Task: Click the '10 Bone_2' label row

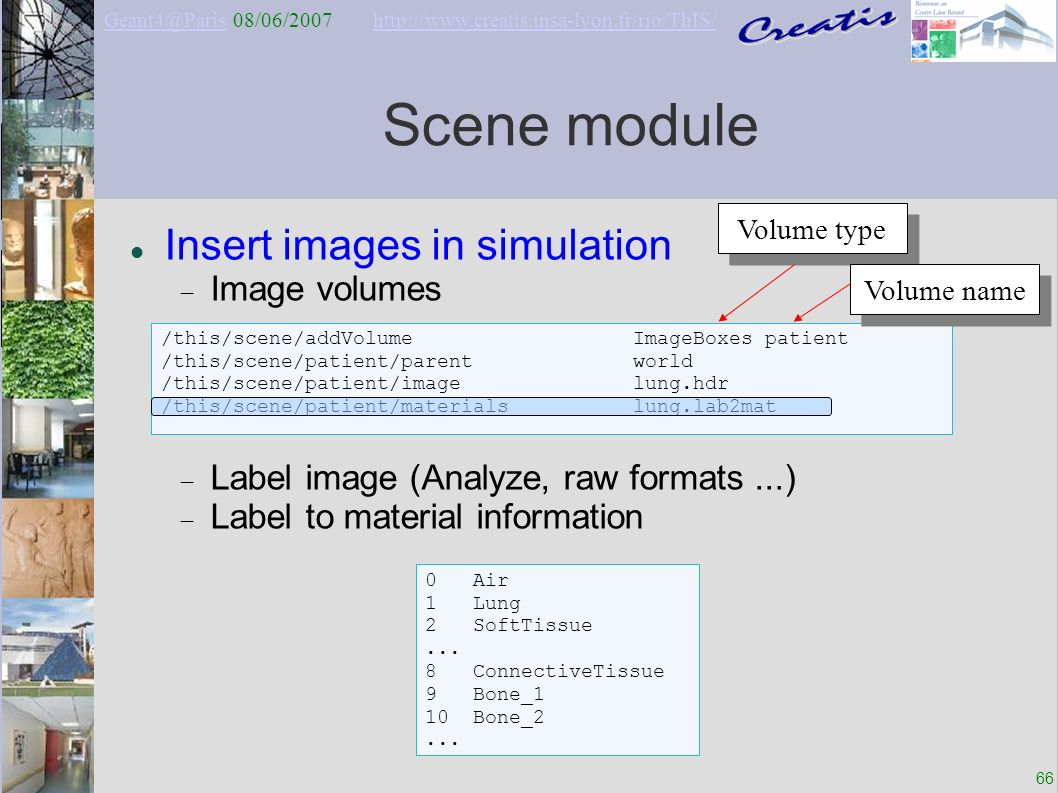Action: click(484, 717)
